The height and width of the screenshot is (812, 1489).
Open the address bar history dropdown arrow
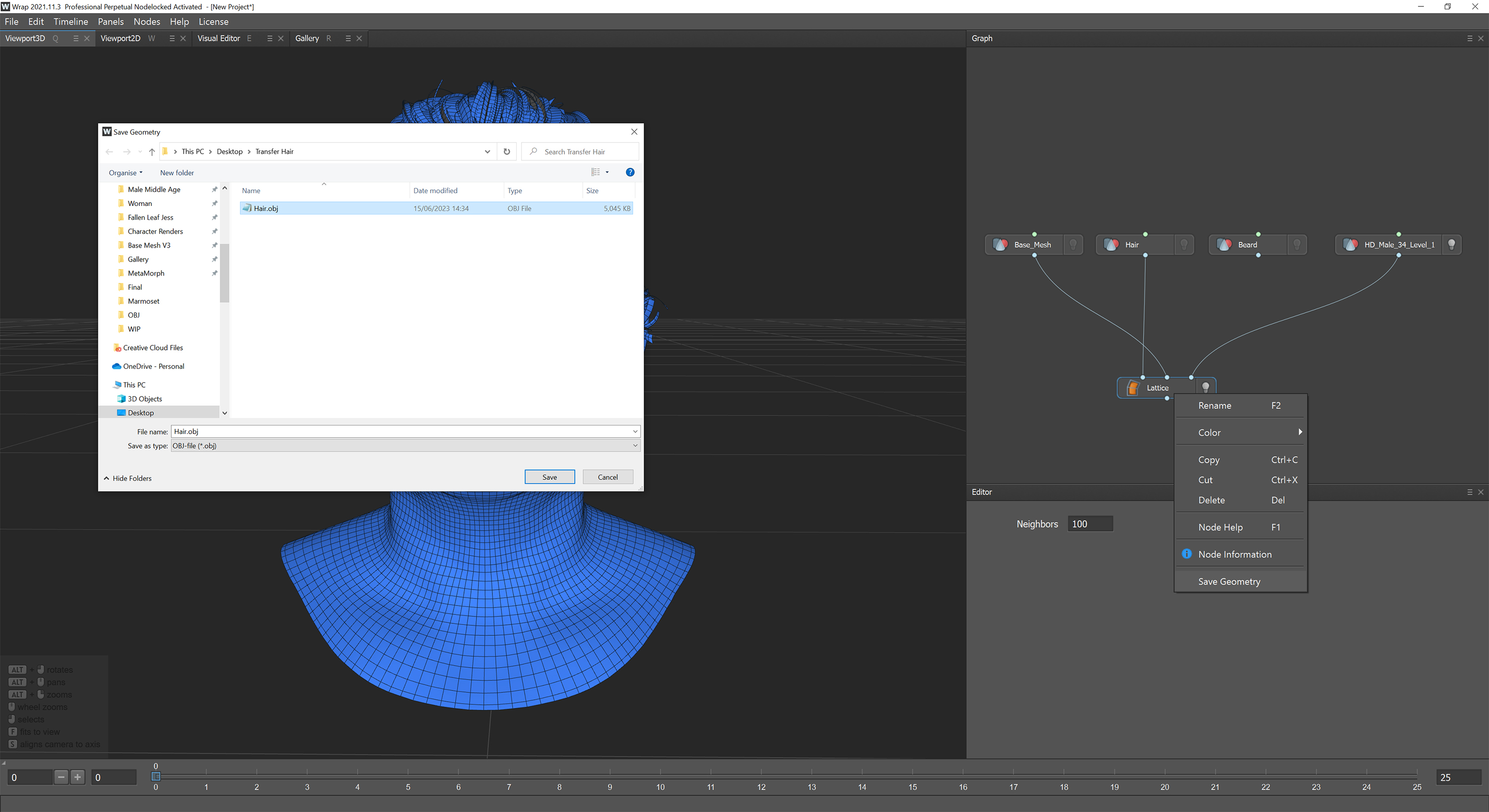487,151
